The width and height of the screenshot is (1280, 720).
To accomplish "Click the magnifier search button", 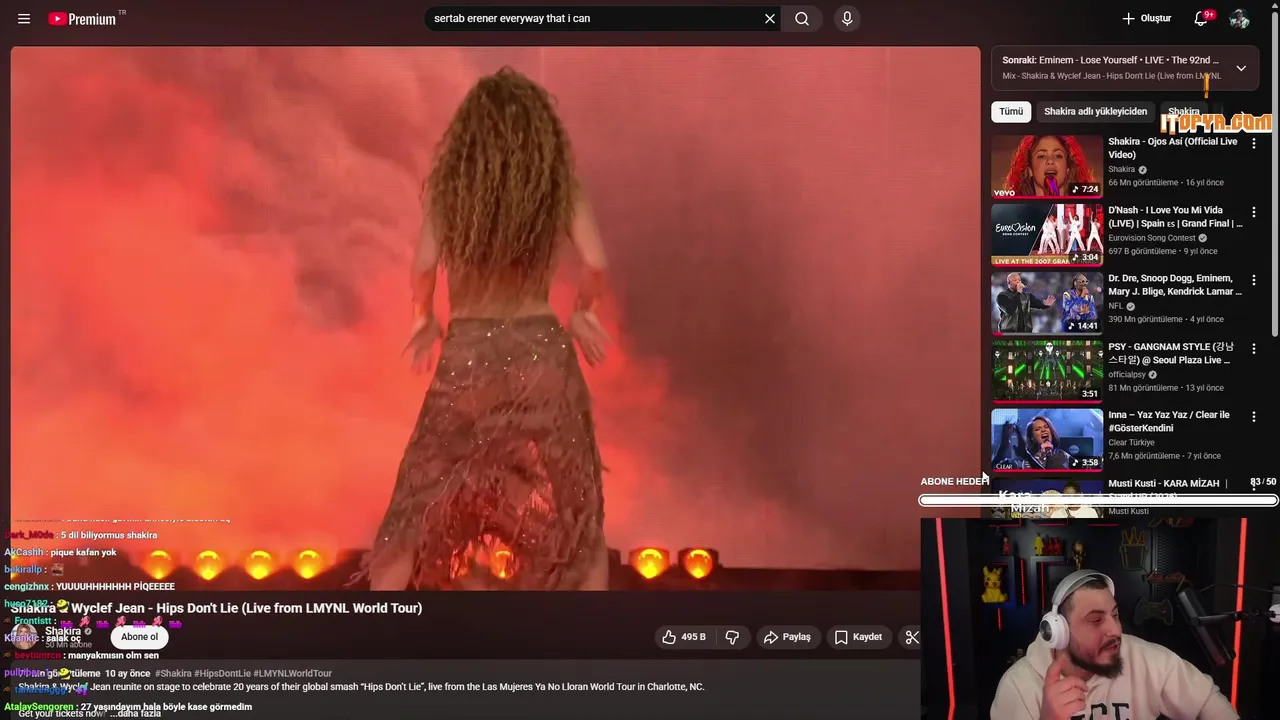I will (x=802, y=19).
